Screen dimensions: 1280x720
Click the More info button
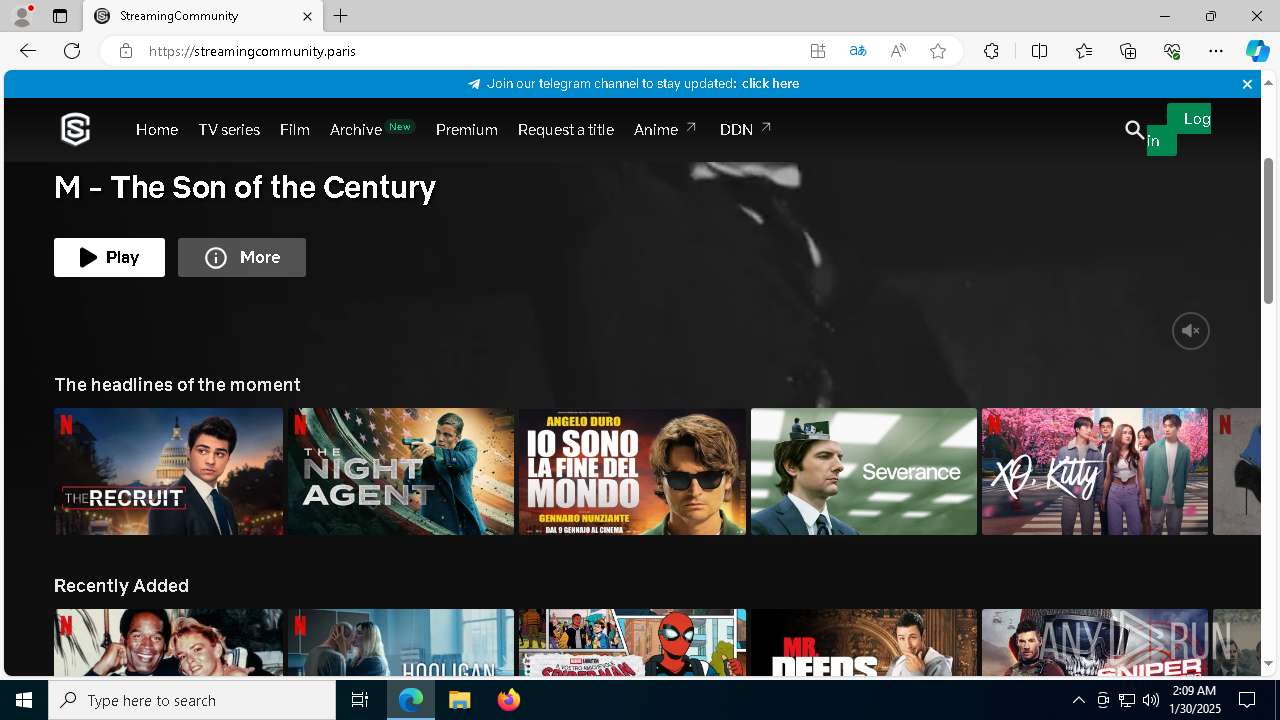pyautogui.click(x=242, y=257)
